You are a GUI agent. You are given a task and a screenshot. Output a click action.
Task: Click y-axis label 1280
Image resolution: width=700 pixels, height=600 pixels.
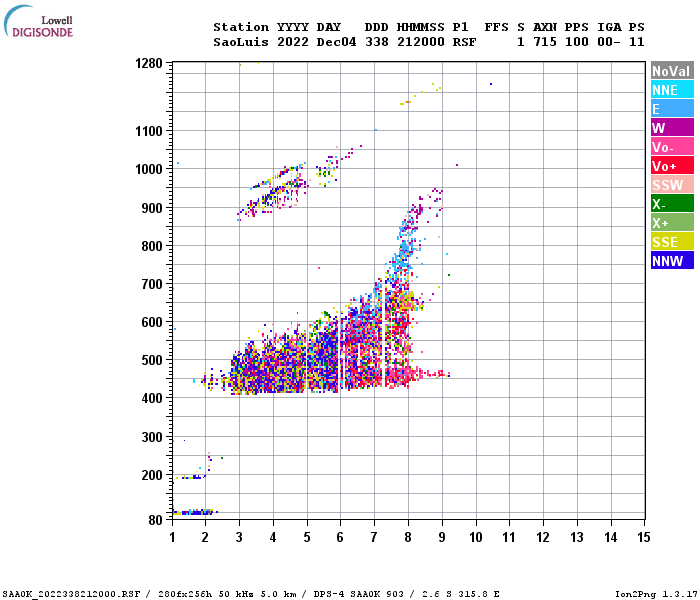(149, 63)
